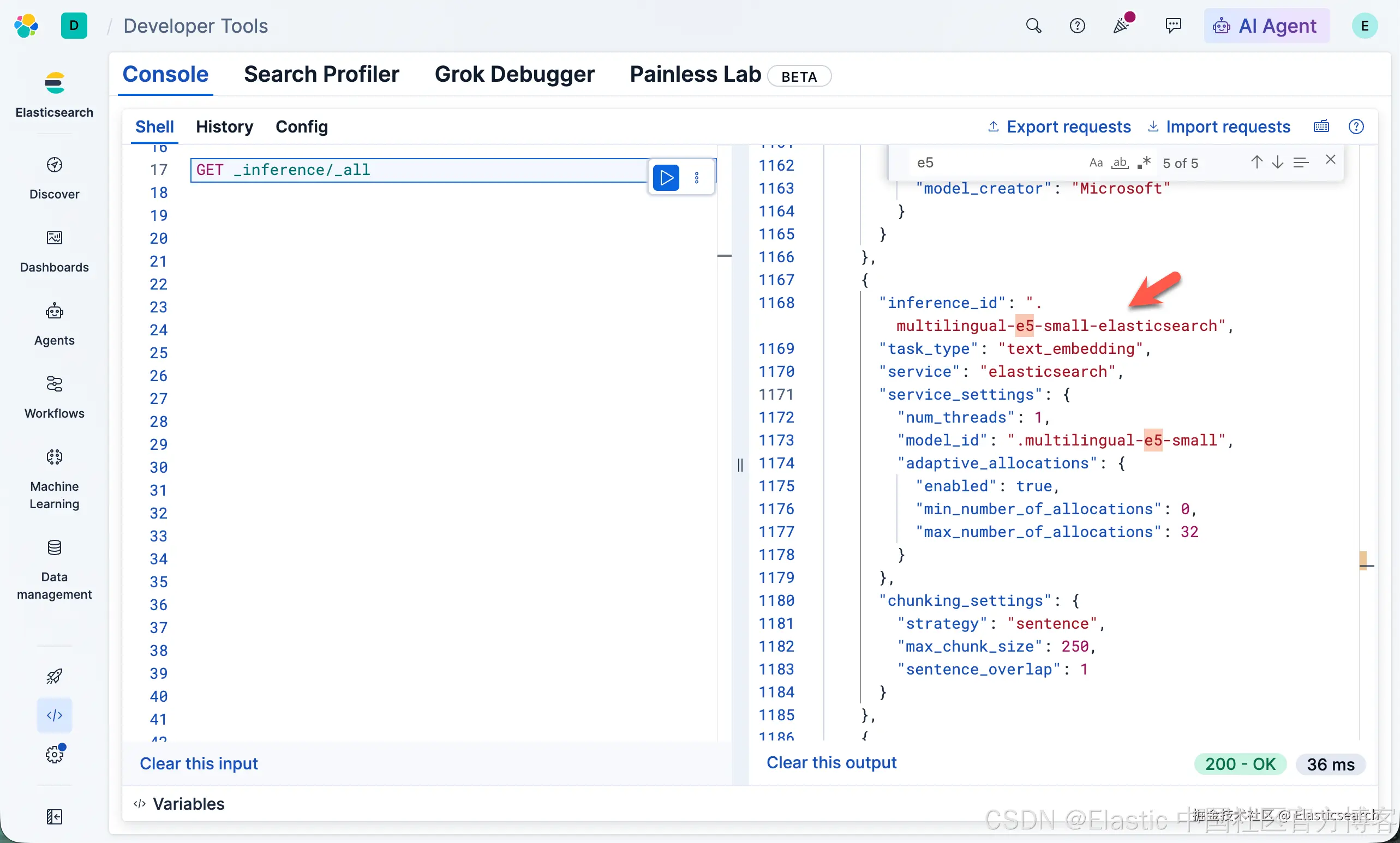The image size is (1400, 843).
Task: Toggle Match Case in find widget
Action: pos(1096,163)
